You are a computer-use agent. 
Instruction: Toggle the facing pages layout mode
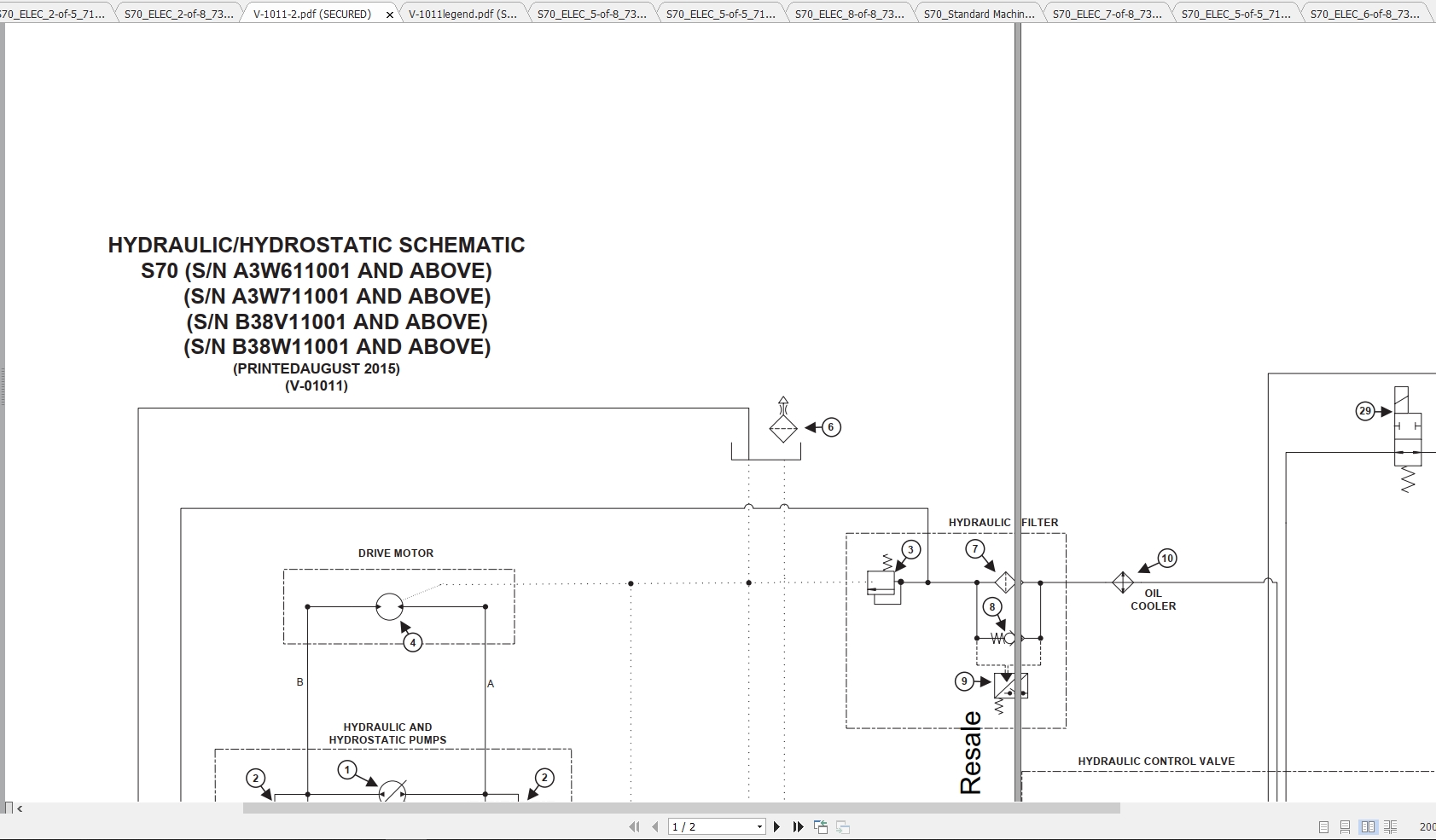[x=1369, y=826]
